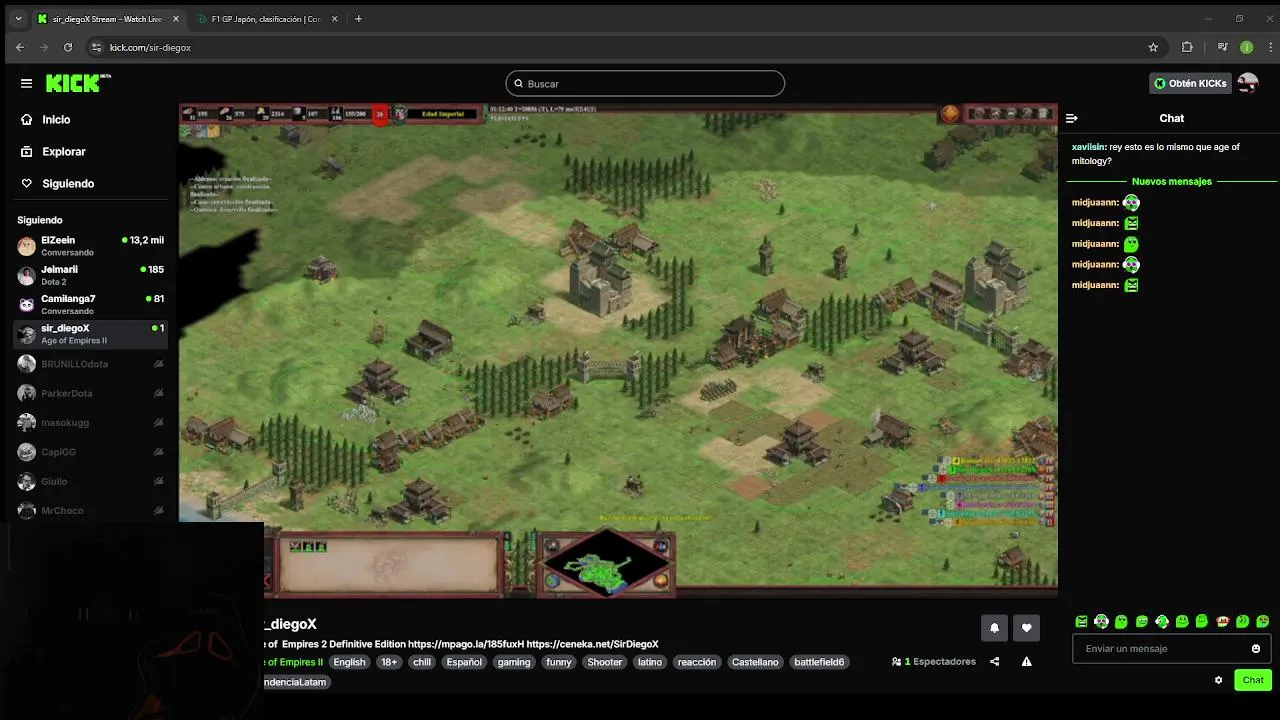Viewport: 1280px width, 720px height.
Task: Send message with green Chat button
Action: point(1253,680)
